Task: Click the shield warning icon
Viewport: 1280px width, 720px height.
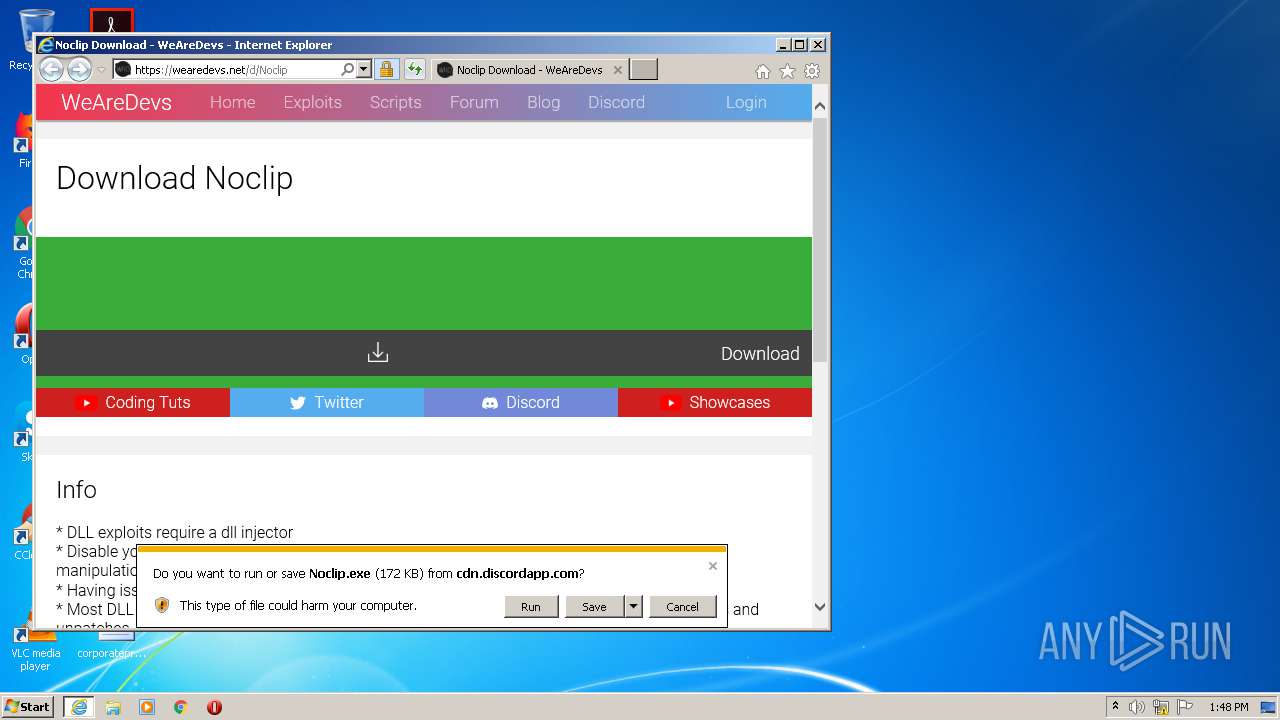Action: click(162, 605)
